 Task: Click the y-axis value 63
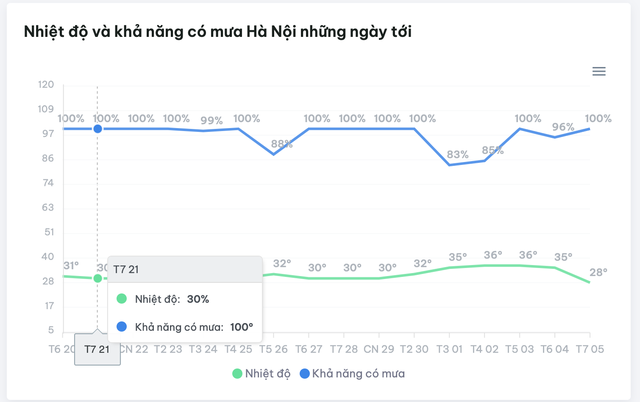pos(48,208)
